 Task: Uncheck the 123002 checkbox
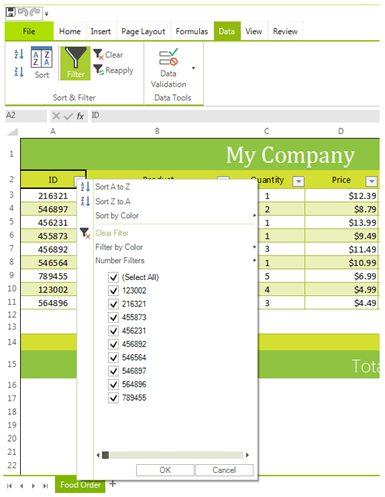point(113,291)
